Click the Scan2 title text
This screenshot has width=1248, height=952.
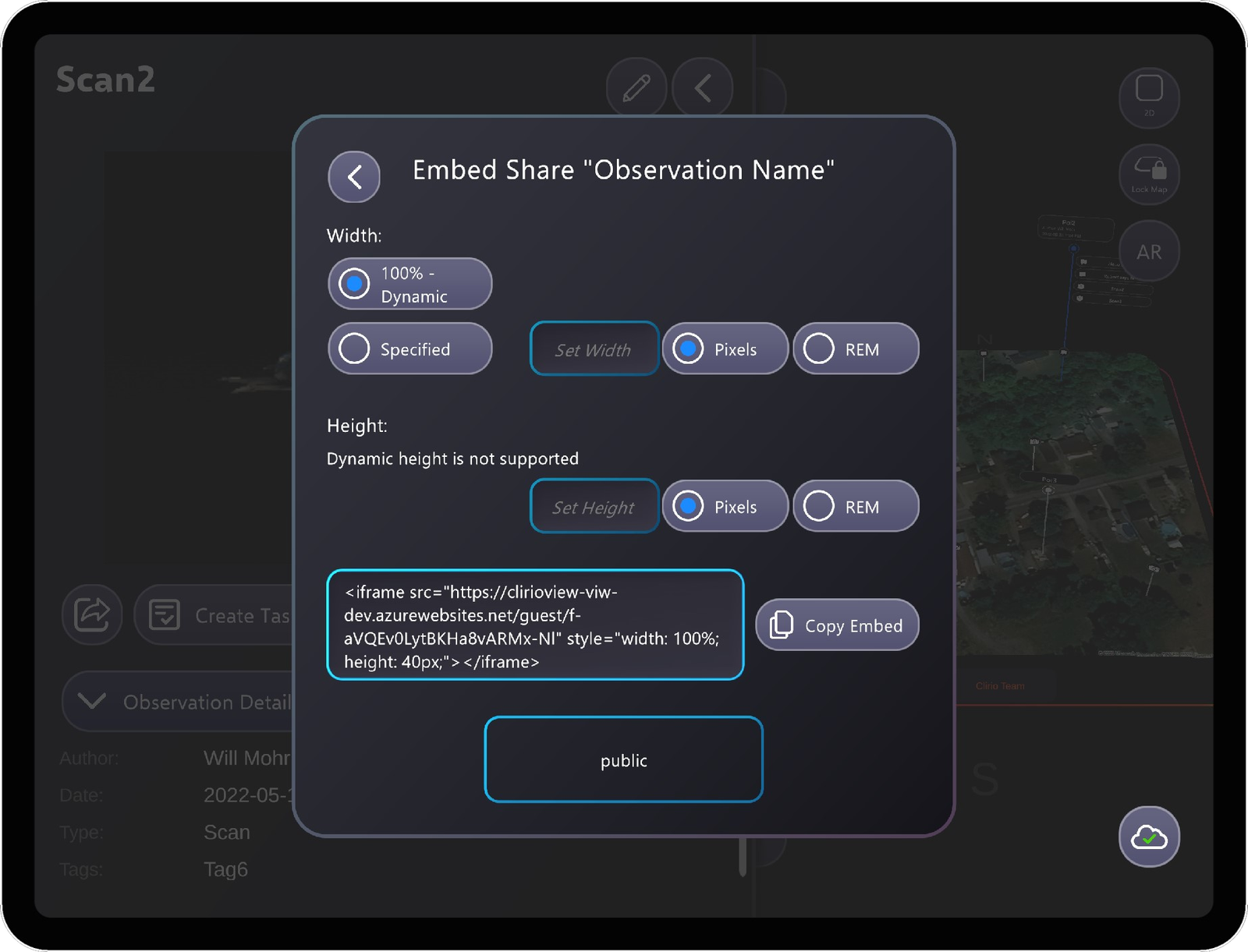[105, 80]
